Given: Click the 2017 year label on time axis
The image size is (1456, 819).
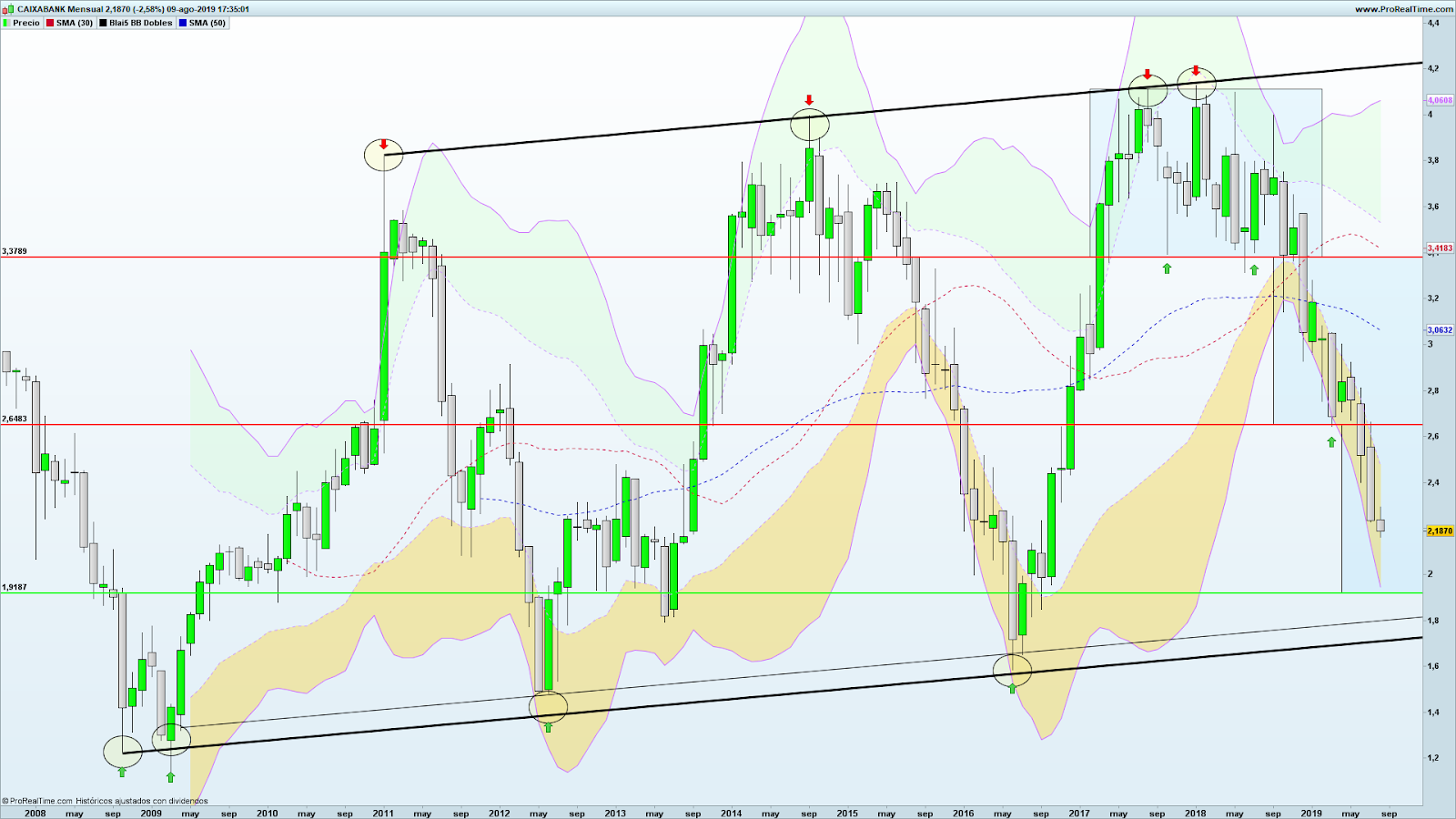Looking at the screenshot, I should coord(1079,814).
